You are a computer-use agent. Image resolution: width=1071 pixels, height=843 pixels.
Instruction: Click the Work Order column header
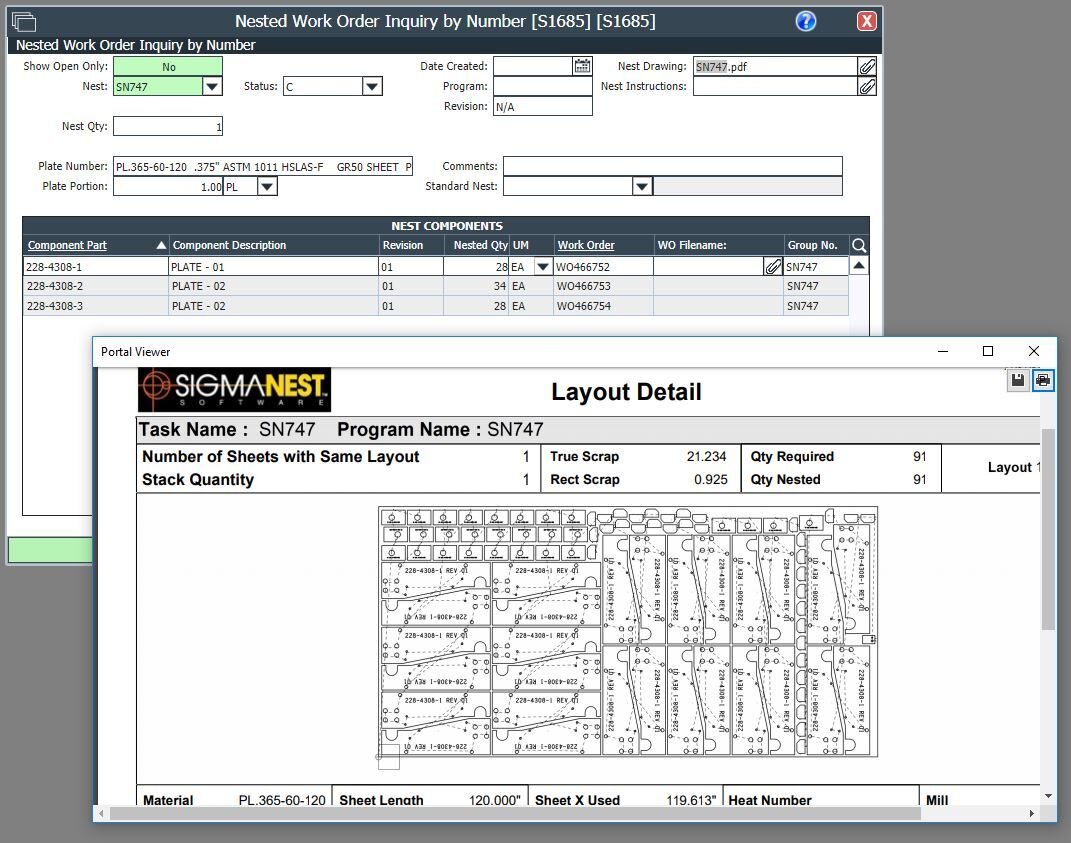[x=586, y=245]
